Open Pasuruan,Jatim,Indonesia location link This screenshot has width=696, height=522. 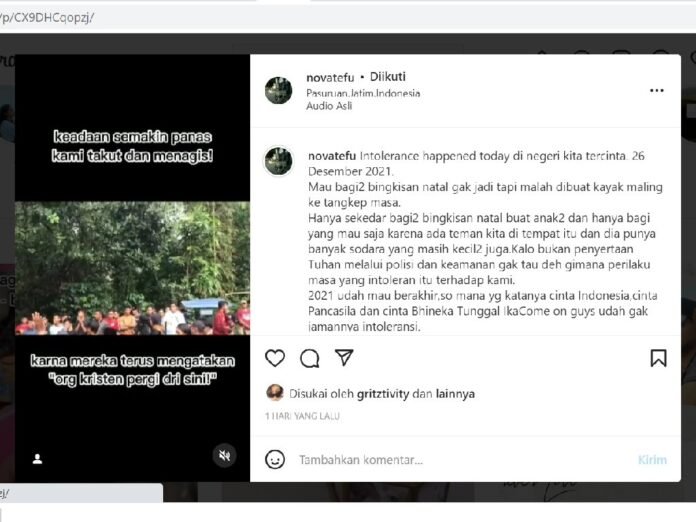coord(363,93)
